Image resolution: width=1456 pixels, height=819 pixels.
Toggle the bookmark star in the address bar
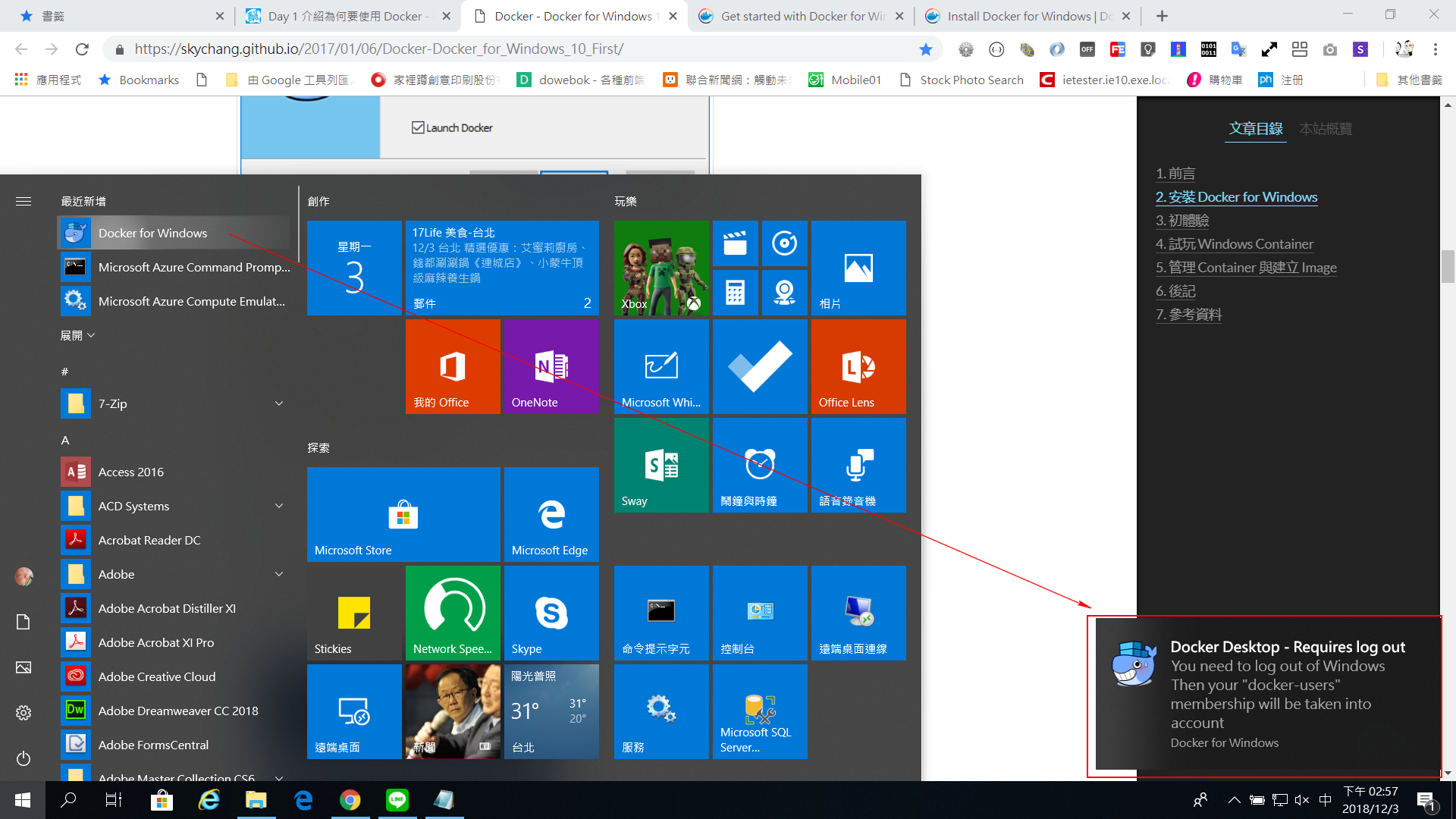pos(925,49)
